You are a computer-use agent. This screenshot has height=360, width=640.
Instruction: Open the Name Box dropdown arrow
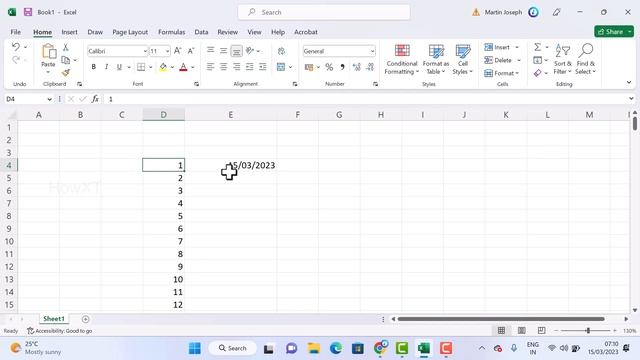[x=49, y=99]
